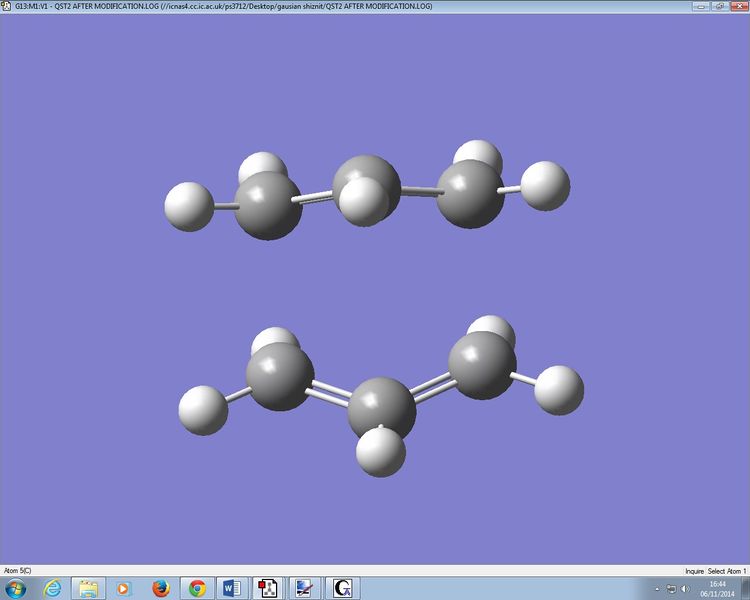Open the Windows Start menu
The height and width of the screenshot is (600, 750).
(x=15, y=588)
